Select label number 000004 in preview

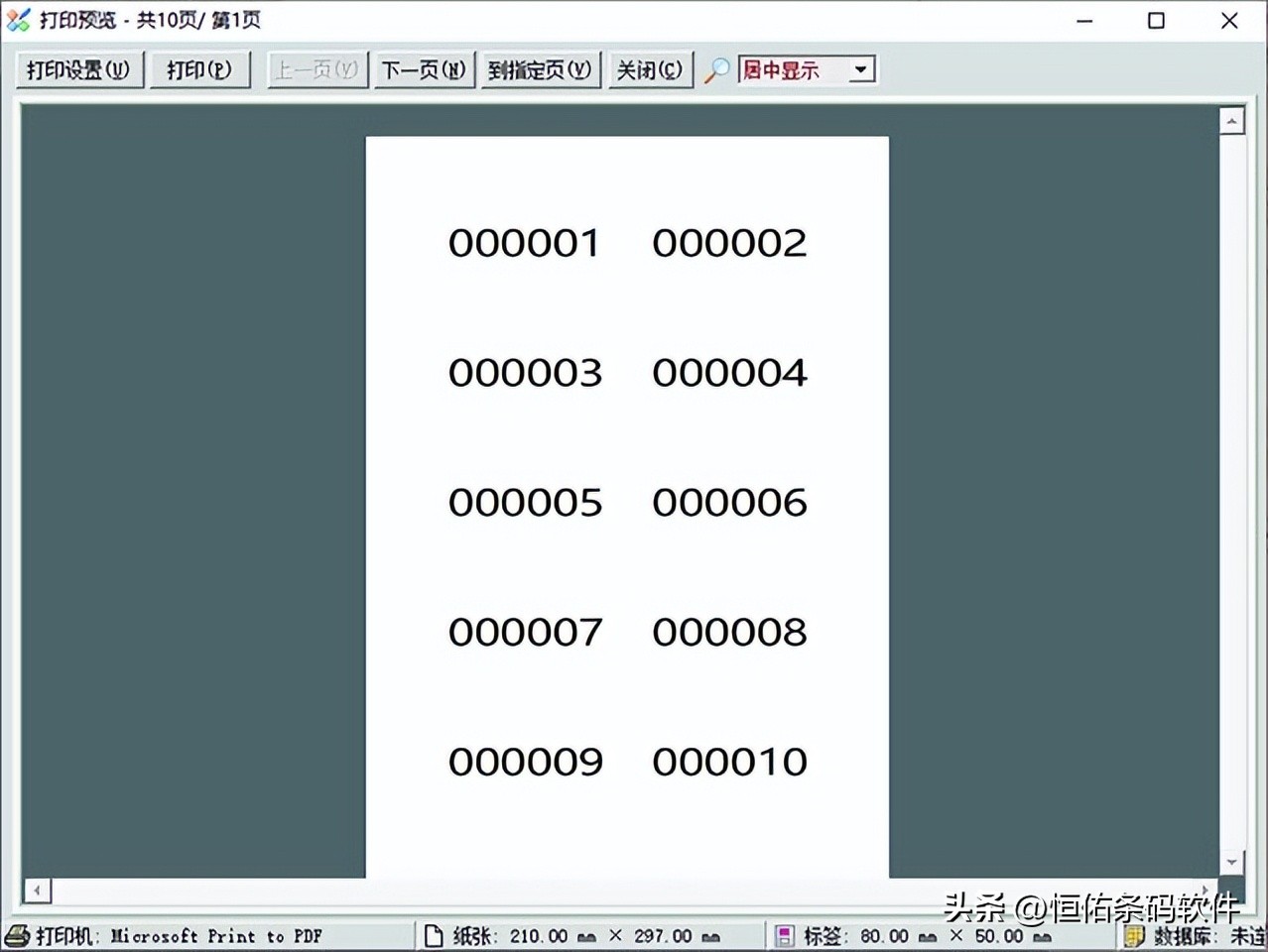point(729,373)
